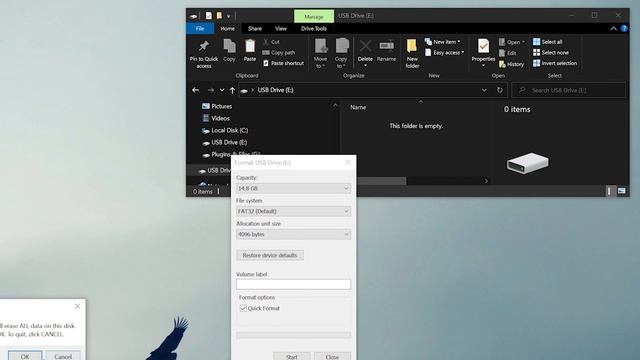Image resolution: width=640 pixels, height=360 pixels.
Task: Toggle the Quick Format checkbox
Action: click(x=243, y=308)
